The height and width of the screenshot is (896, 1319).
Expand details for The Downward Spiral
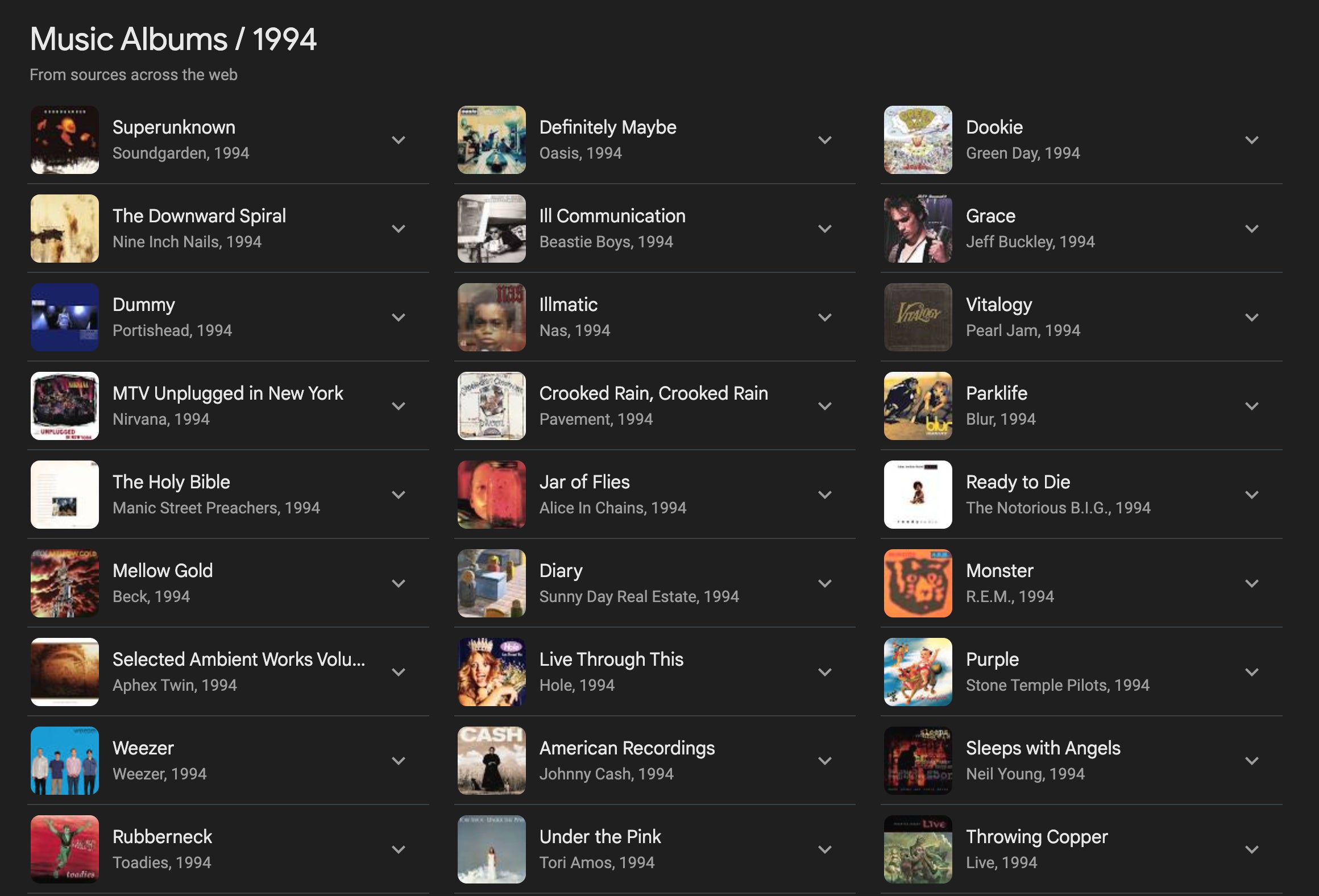pos(399,229)
